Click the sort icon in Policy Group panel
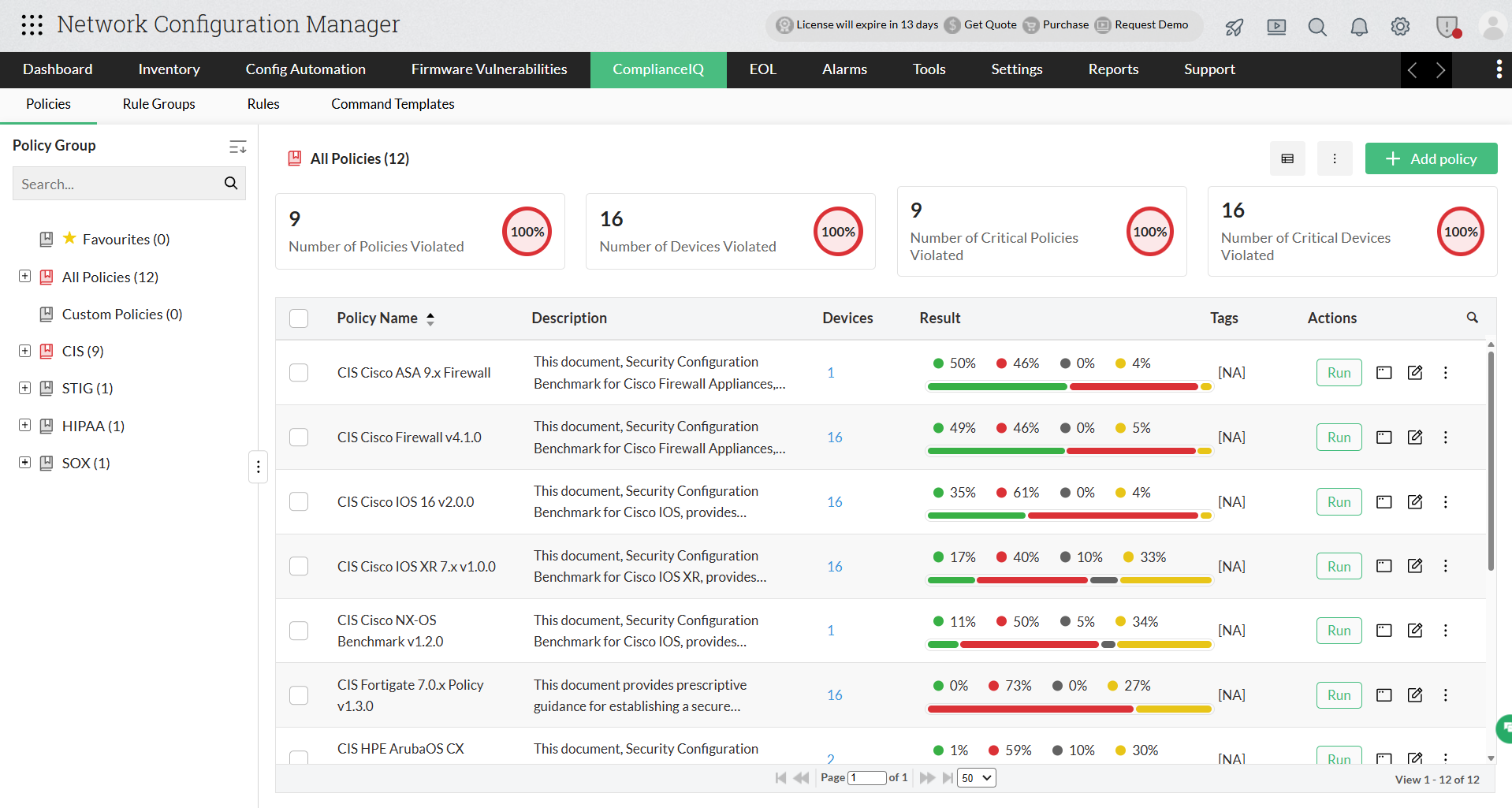Image resolution: width=1512 pixels, height=808 pixels. tap(237, 147)
